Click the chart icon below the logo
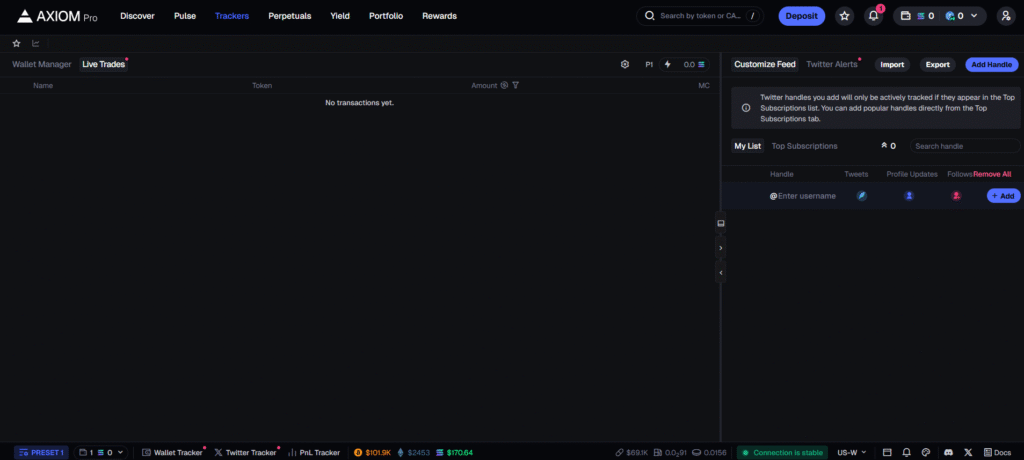The width and height of the screenshot is (1024, 460). pyautogui.click(x=36, y=44)
